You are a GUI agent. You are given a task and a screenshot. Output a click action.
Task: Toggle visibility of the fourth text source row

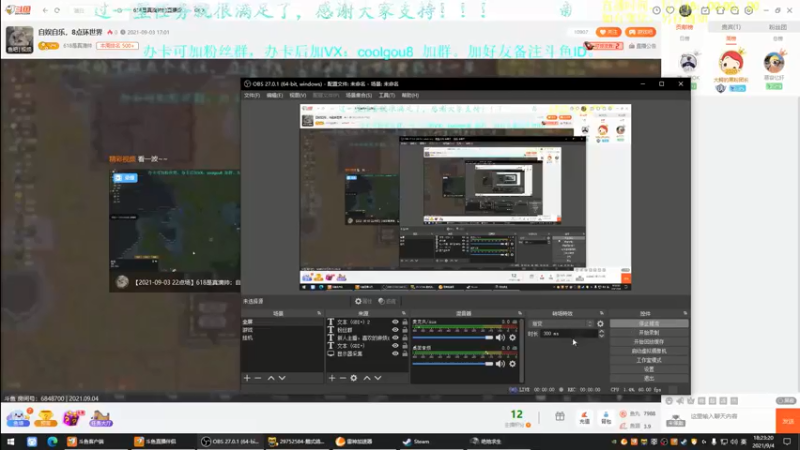pyautogui.click(x=395, y=346)
